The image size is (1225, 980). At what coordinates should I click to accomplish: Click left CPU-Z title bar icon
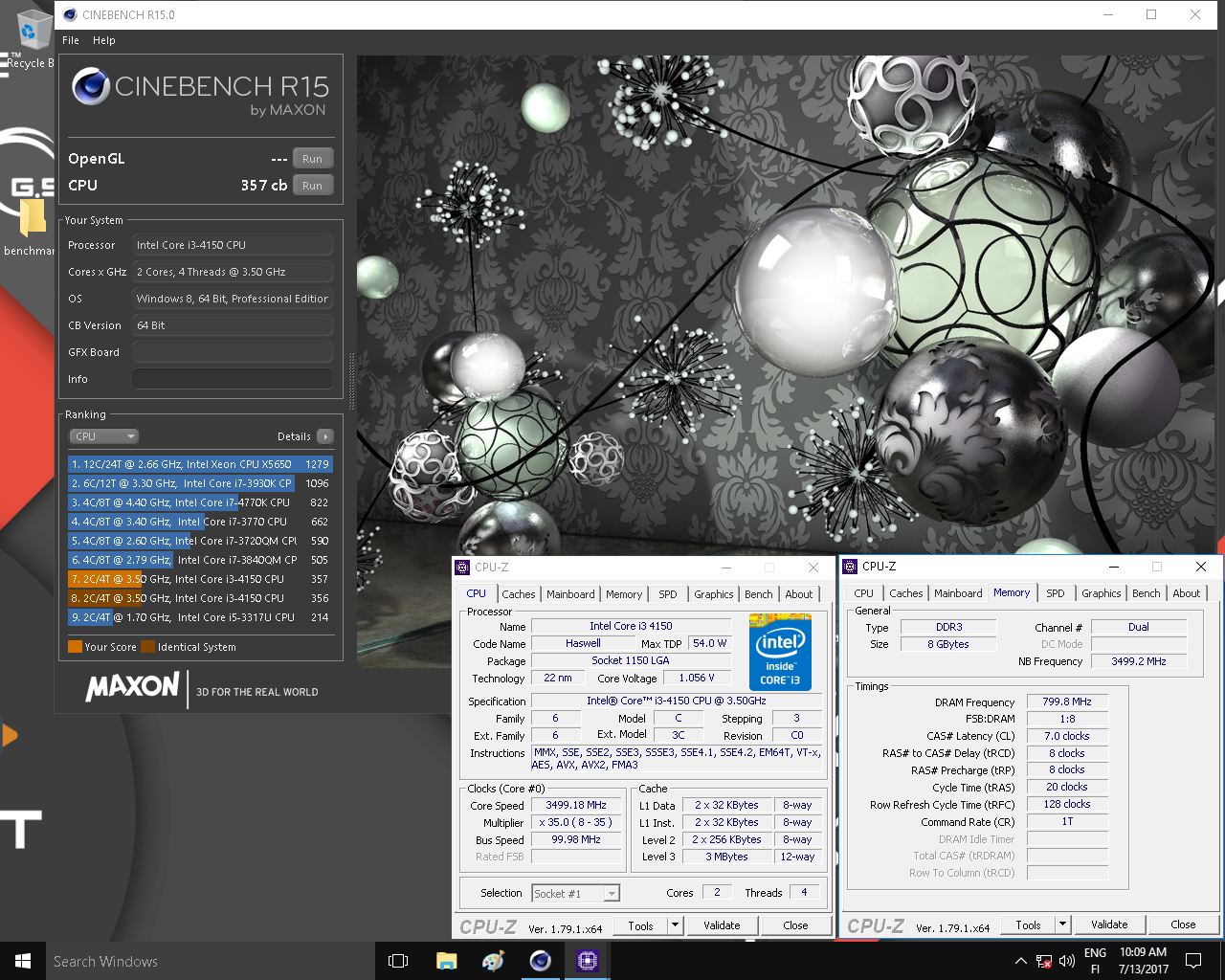pos(462,568)
